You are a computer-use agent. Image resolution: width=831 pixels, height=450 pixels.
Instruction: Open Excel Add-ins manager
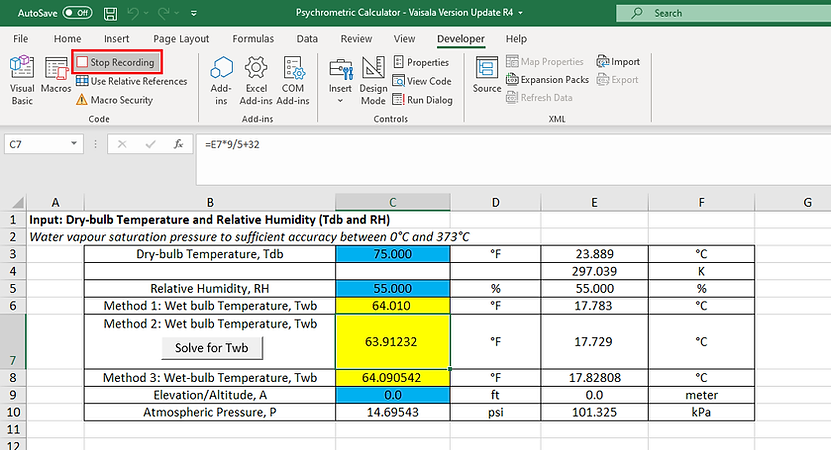[256, 80]
